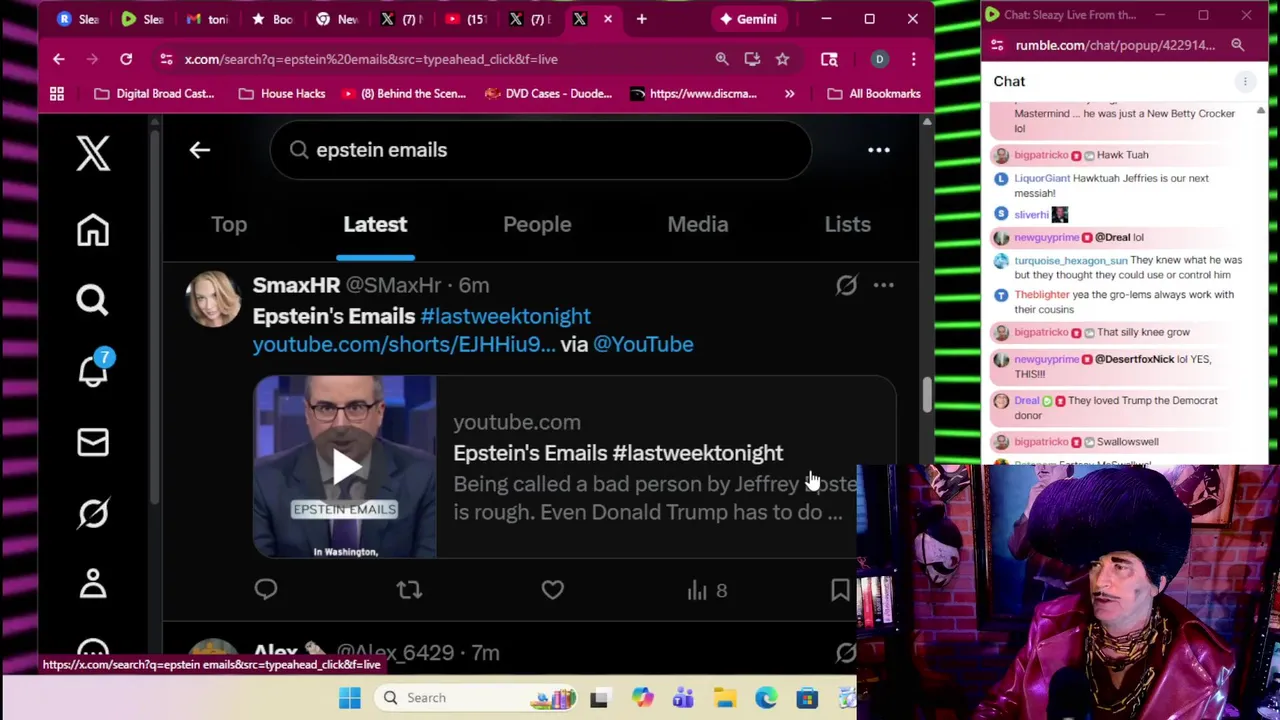The width and height of the screenshot is (1280, 720).
Task: Open the D profile avatar in Chrome
Action: 879,59
